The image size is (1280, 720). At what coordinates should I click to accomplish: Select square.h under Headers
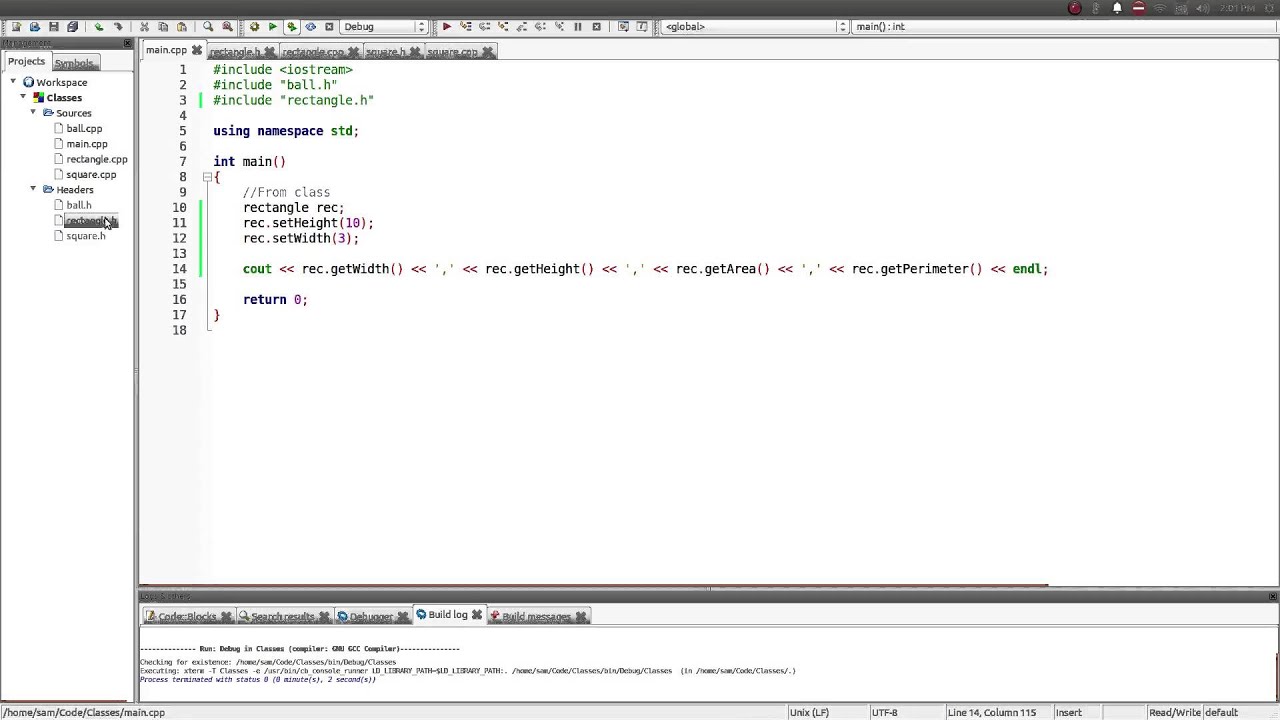pyautogui.click(x=86, y=236)
